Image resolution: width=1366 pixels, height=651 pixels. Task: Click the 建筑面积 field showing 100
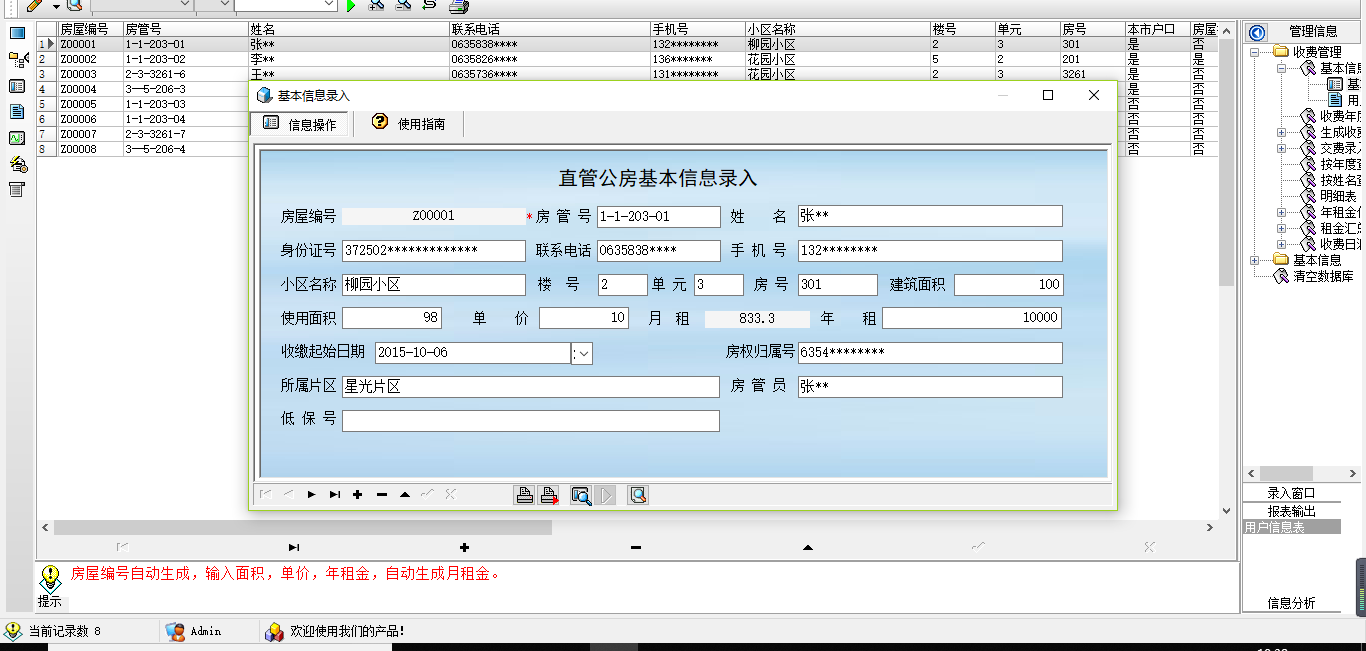(x=1008, y=284)
